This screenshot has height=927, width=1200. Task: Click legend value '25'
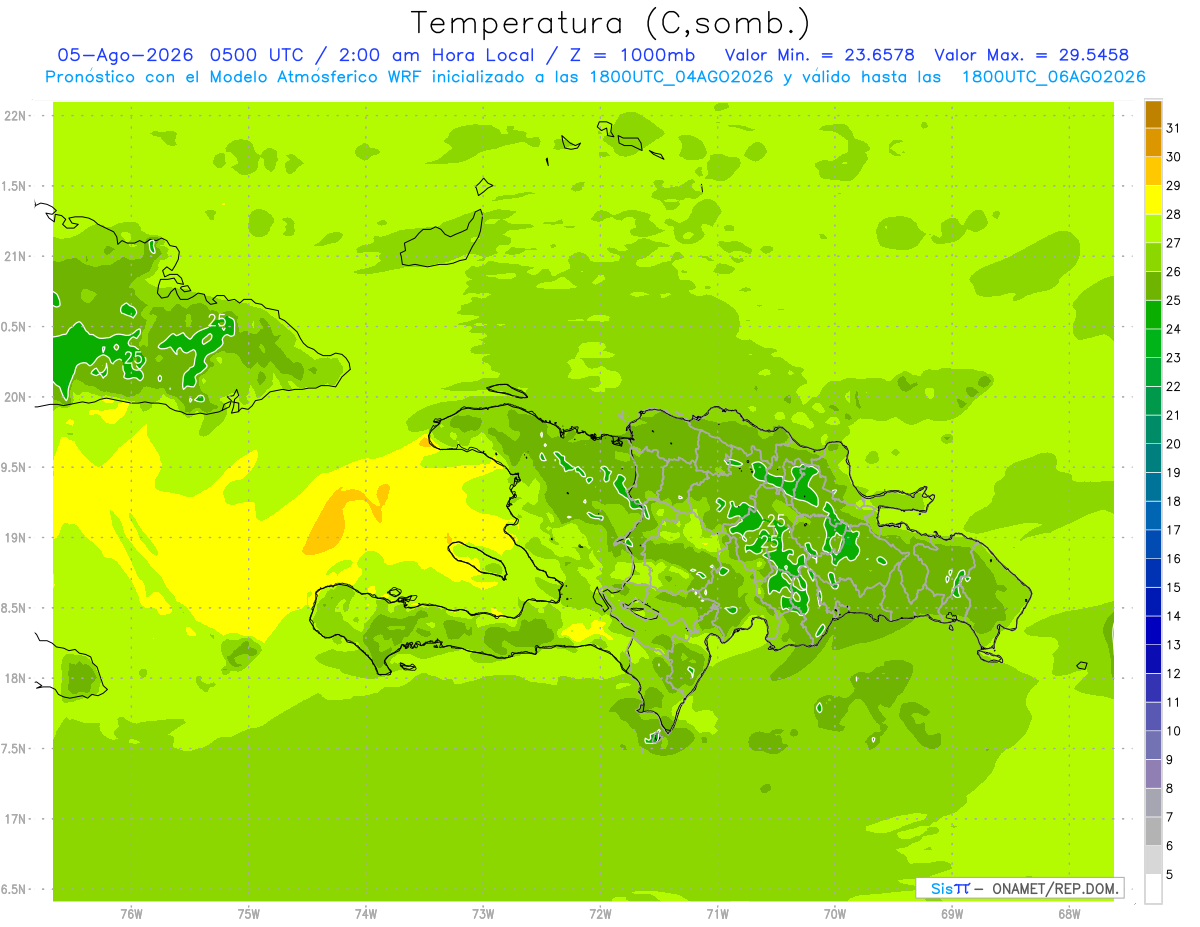pyautogui.click(x=1174, y=300)
